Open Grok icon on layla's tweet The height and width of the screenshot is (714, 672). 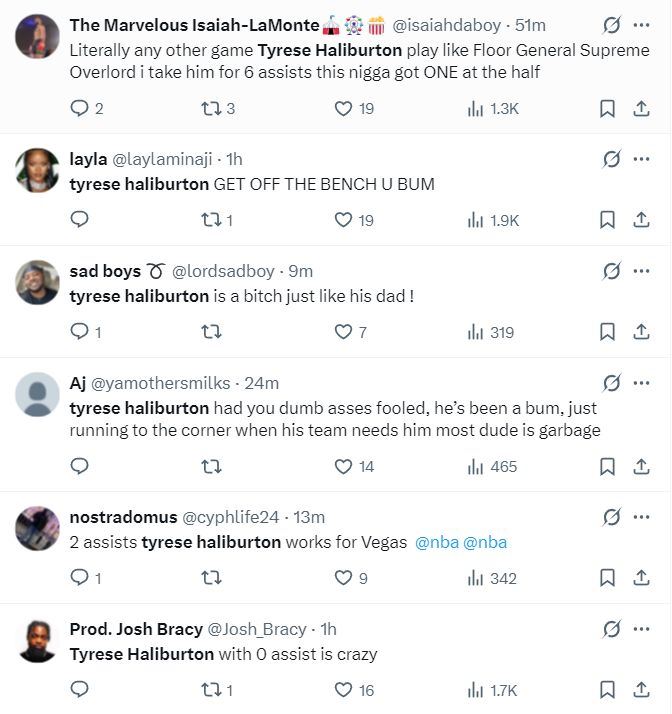[x=611, y=159]
